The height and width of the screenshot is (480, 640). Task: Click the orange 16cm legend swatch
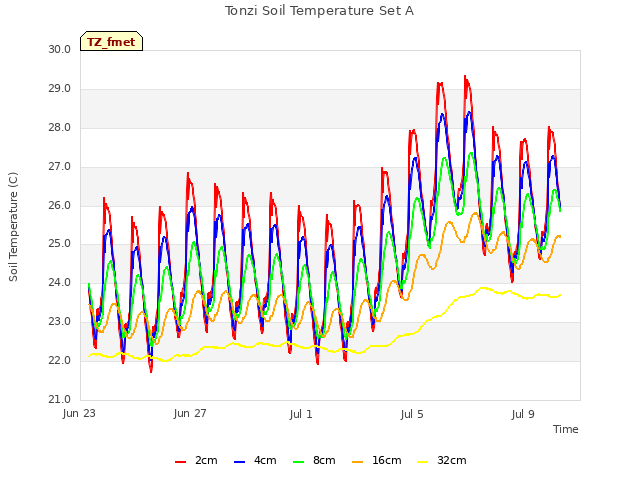(358, 462)
